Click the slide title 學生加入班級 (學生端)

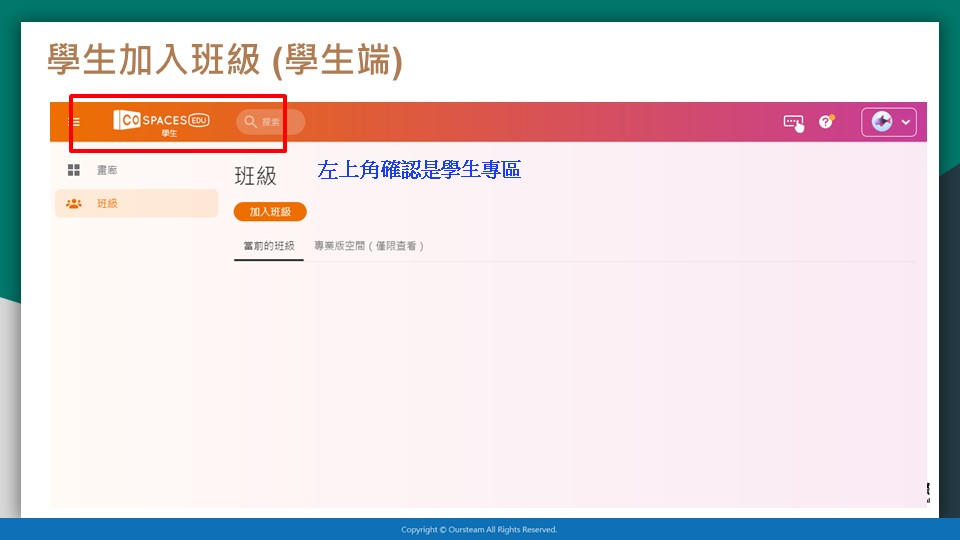tap(225, 61)
